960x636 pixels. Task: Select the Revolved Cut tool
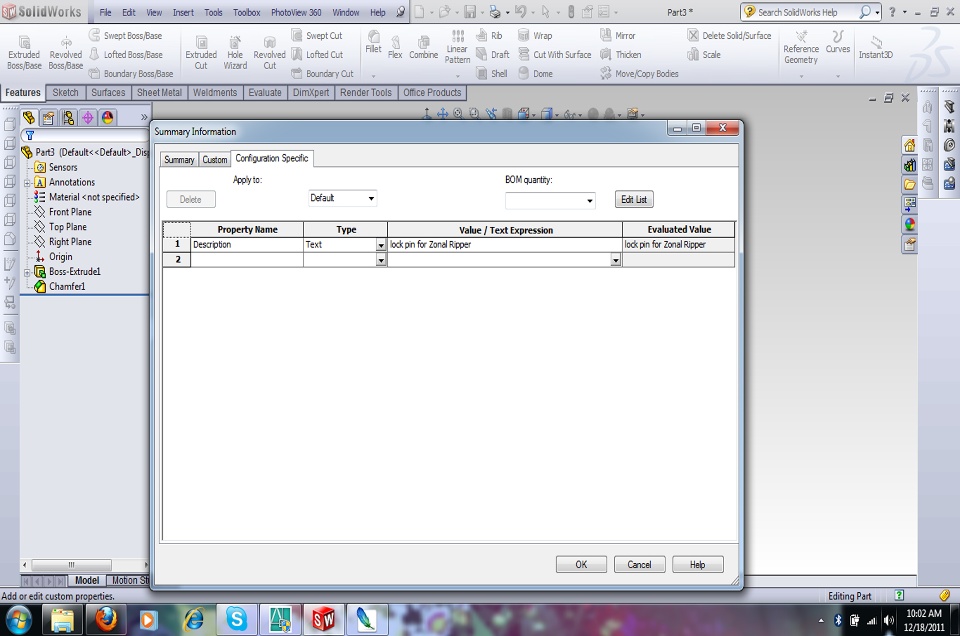(269, 53)
